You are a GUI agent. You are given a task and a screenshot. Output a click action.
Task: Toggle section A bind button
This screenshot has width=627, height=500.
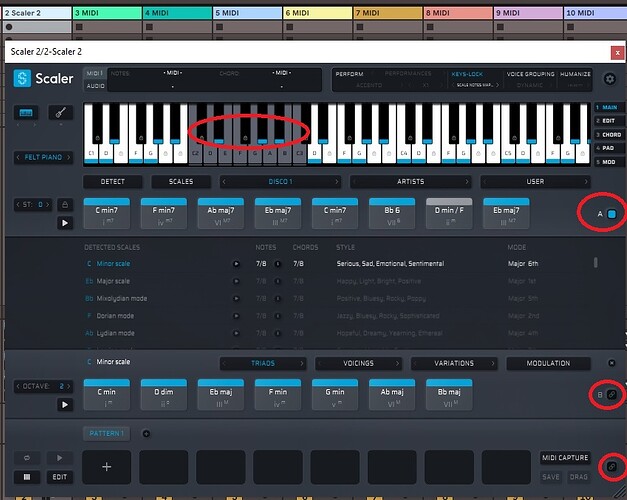point(611,214)
